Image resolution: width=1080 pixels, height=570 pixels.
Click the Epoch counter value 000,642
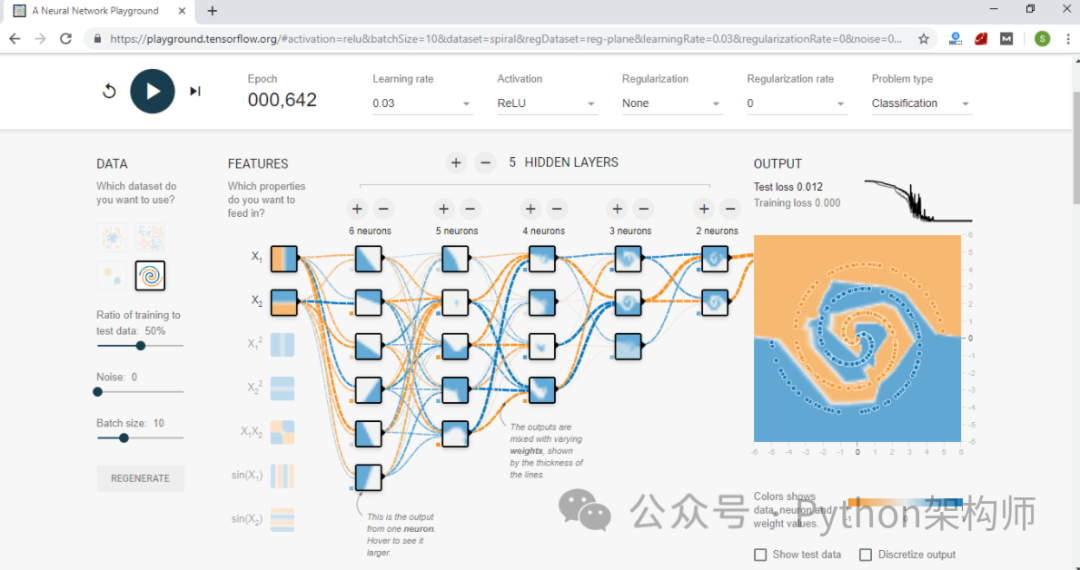point(282,100)
